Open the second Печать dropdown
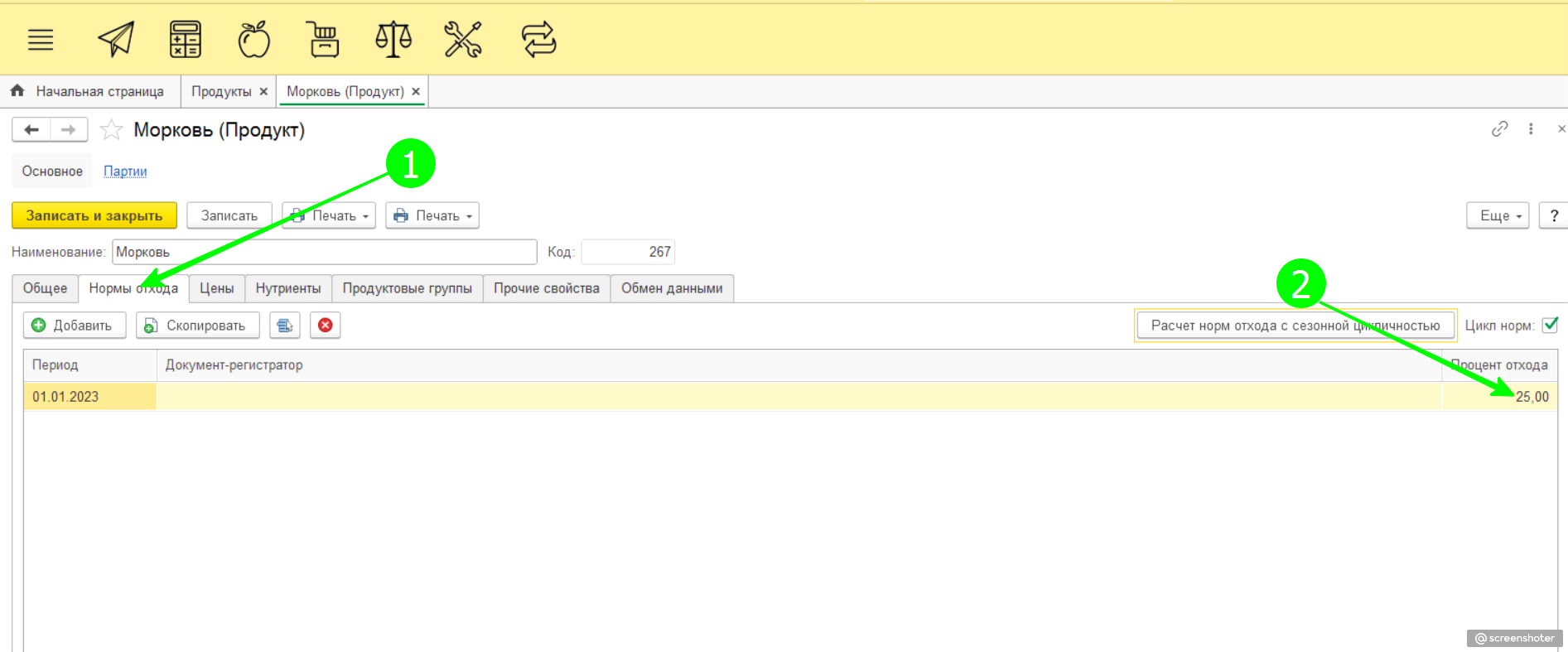The height and width of the screenshot is (652, 1568). [432, 215]
